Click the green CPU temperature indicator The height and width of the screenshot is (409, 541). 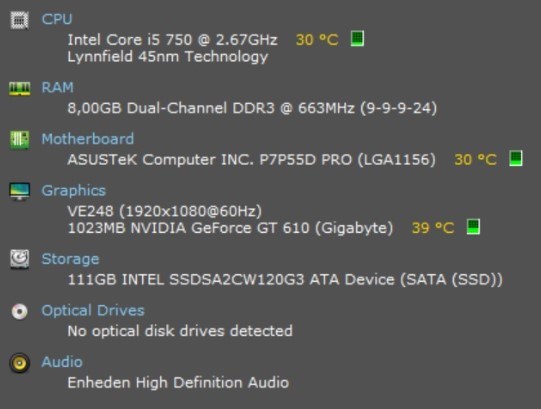[357, 38]
